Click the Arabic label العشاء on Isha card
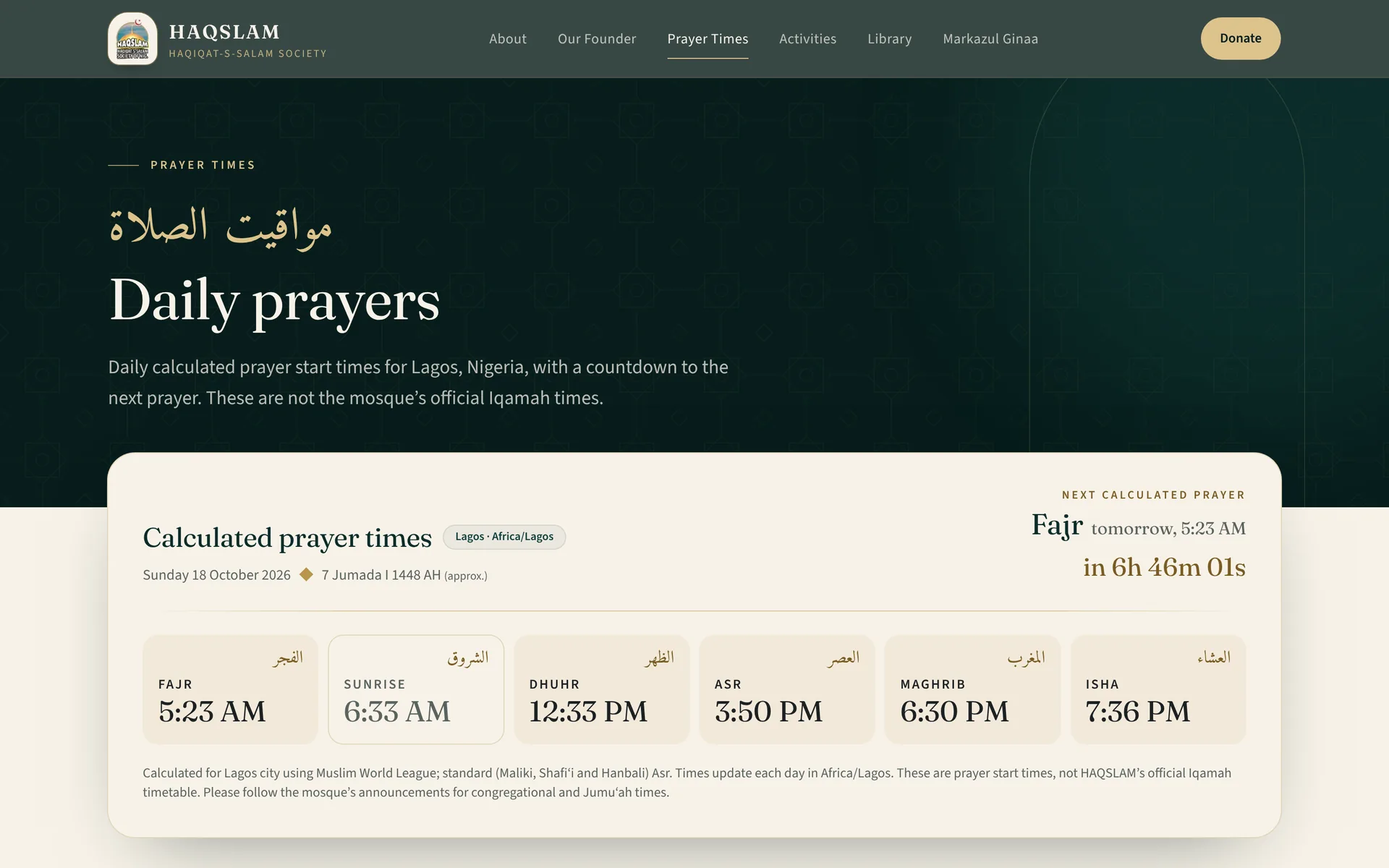The height and width of the screenshot is (868, 1389). point(1214,657)
